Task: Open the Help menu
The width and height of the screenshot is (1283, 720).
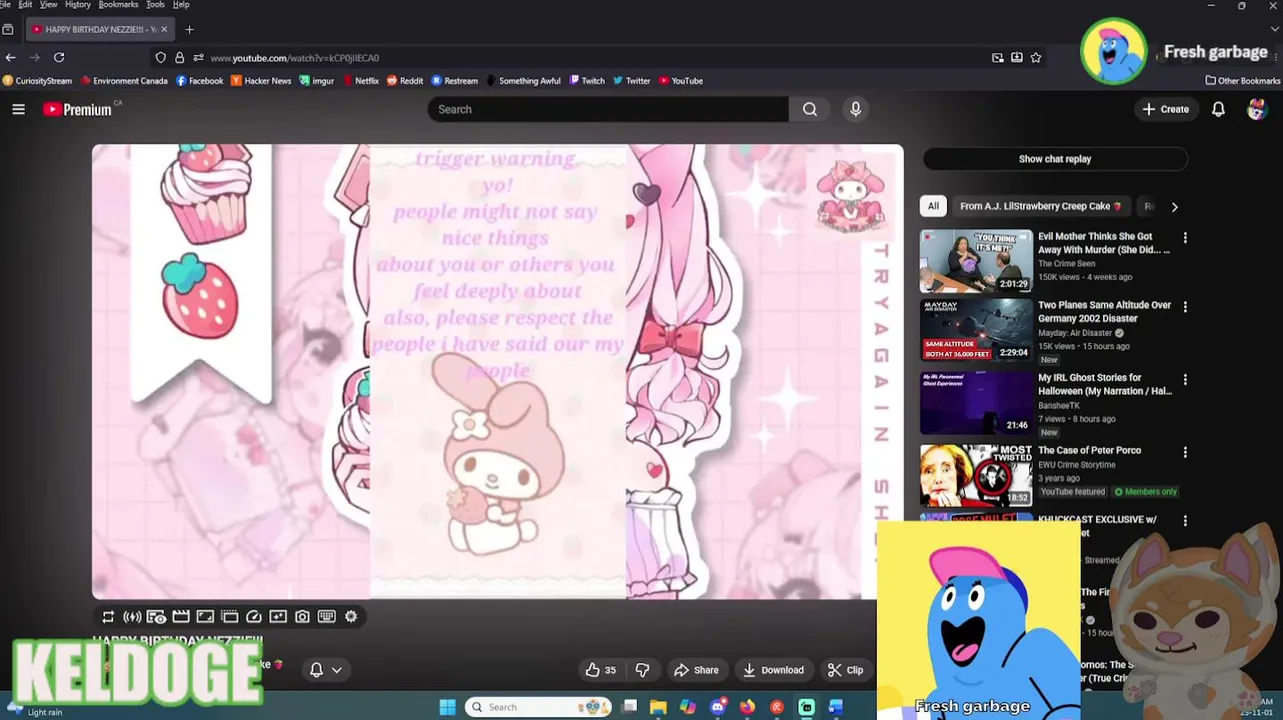Action: [x=181, y=5]
